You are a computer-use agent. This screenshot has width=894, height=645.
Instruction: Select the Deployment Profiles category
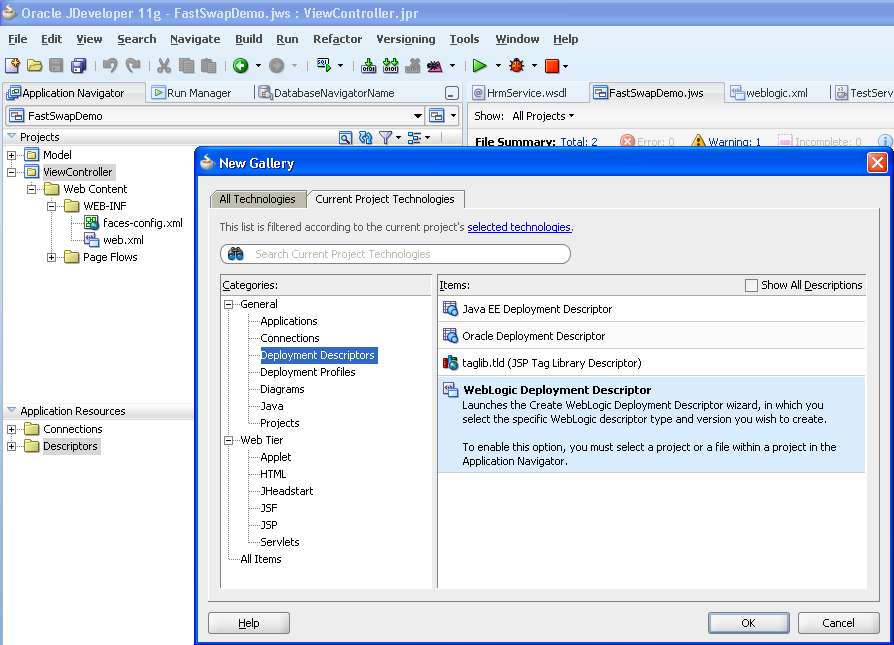tap(307, 372)
